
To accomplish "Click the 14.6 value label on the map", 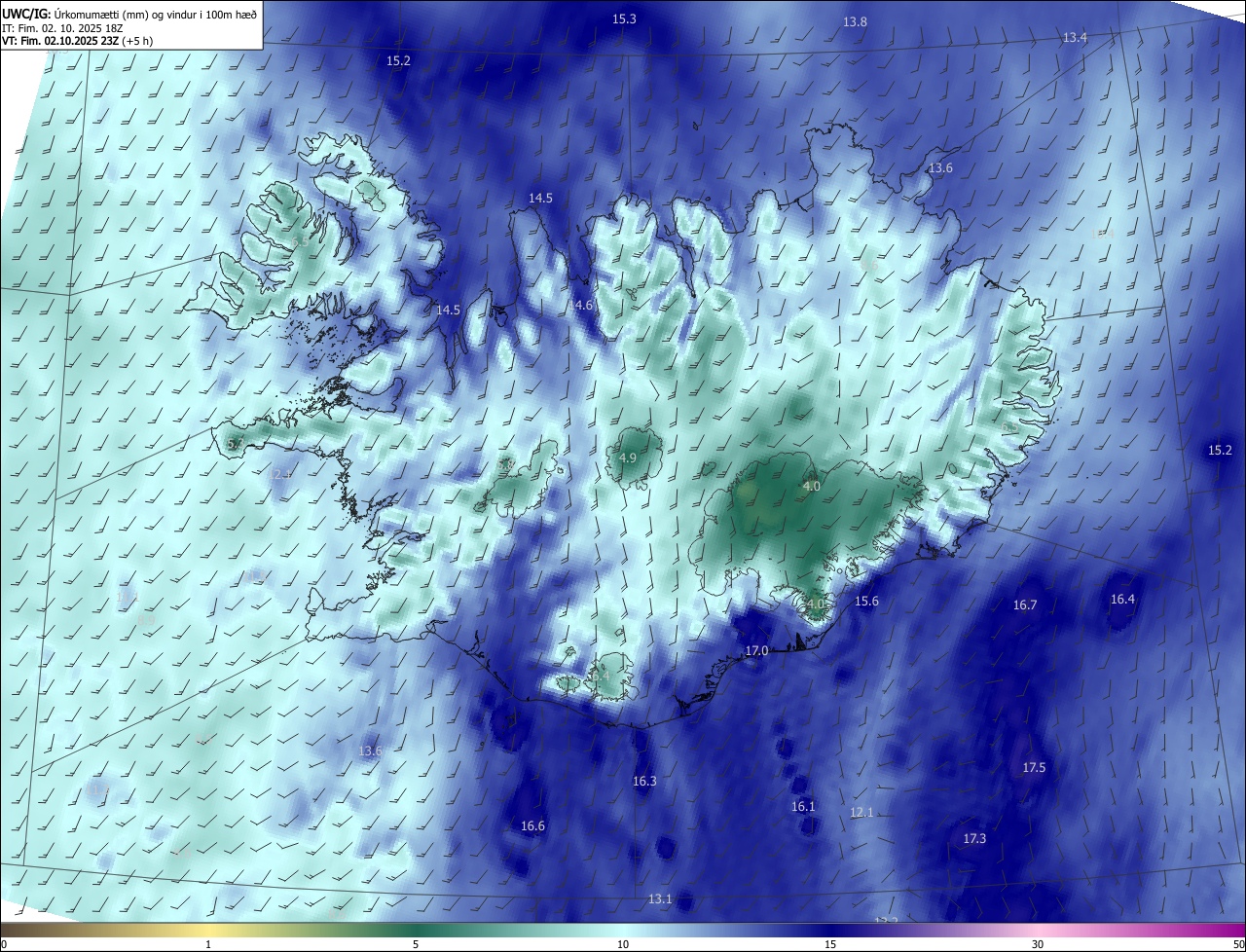I will click(x=580, y=305).
